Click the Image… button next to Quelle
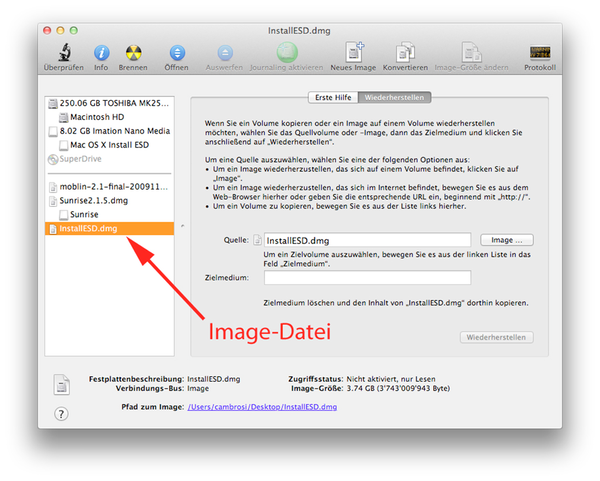 pos(507,240)
